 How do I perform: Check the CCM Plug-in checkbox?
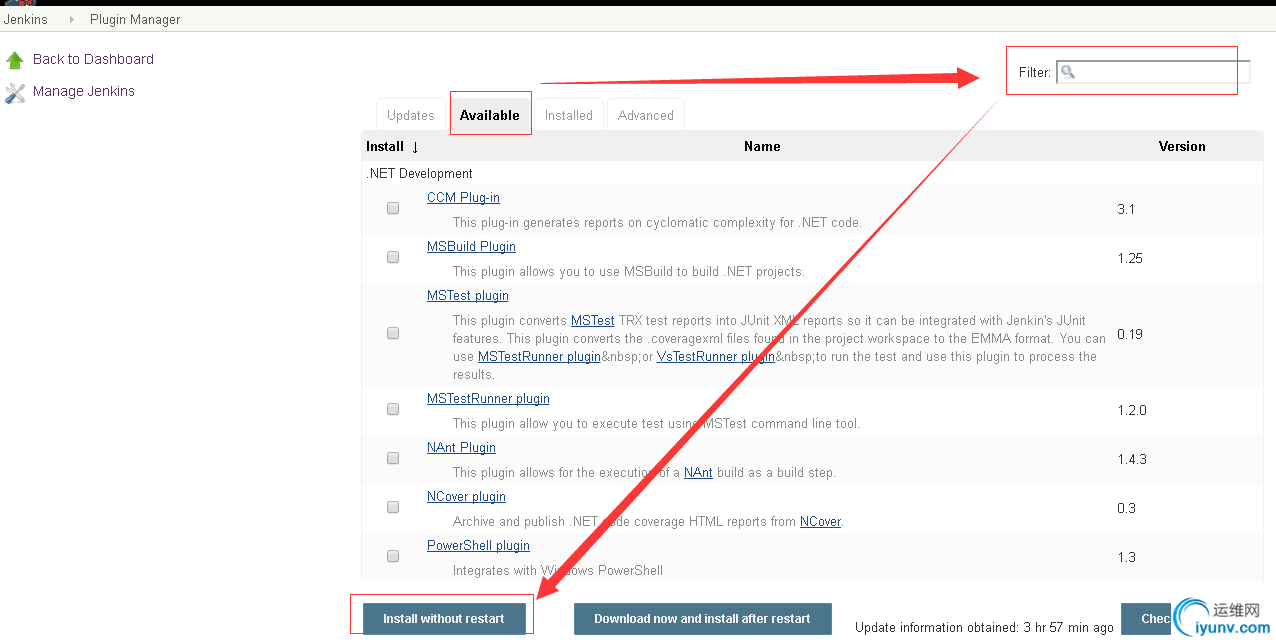(x=393, y=208)
